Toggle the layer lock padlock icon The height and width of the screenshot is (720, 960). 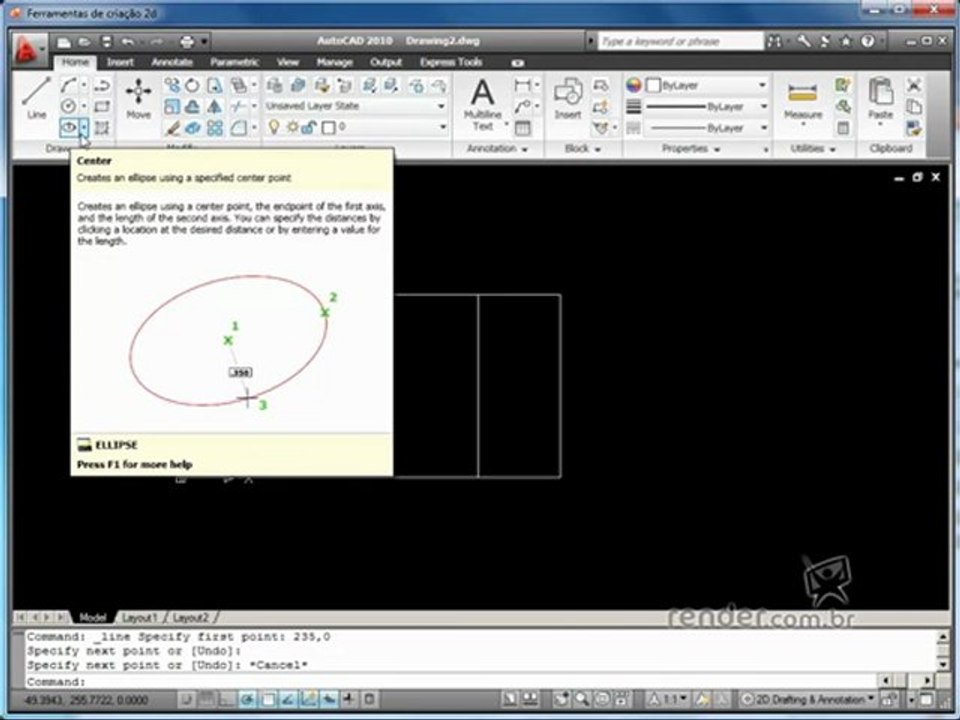tap(309, 127)
